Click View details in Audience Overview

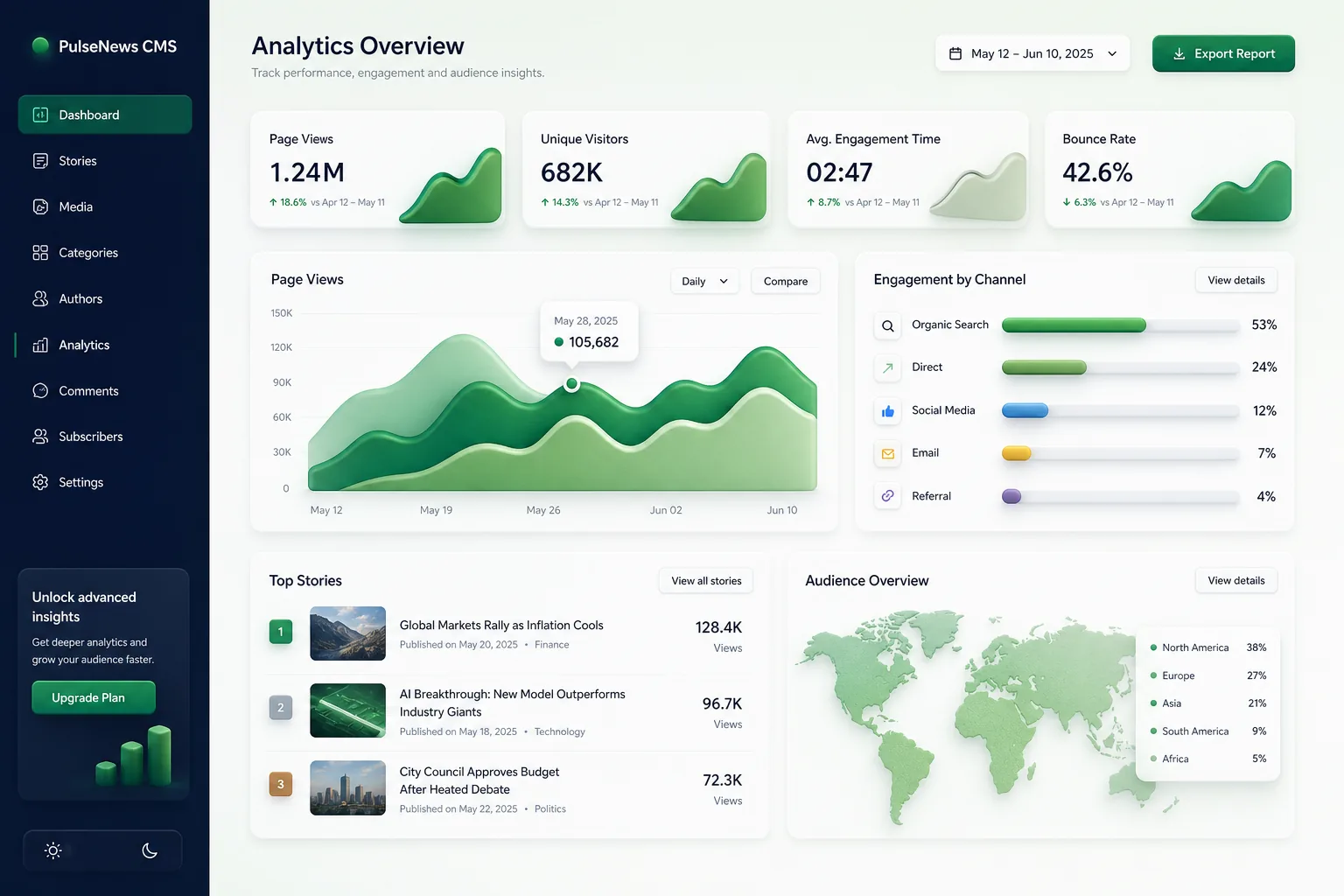[1236, 580]
